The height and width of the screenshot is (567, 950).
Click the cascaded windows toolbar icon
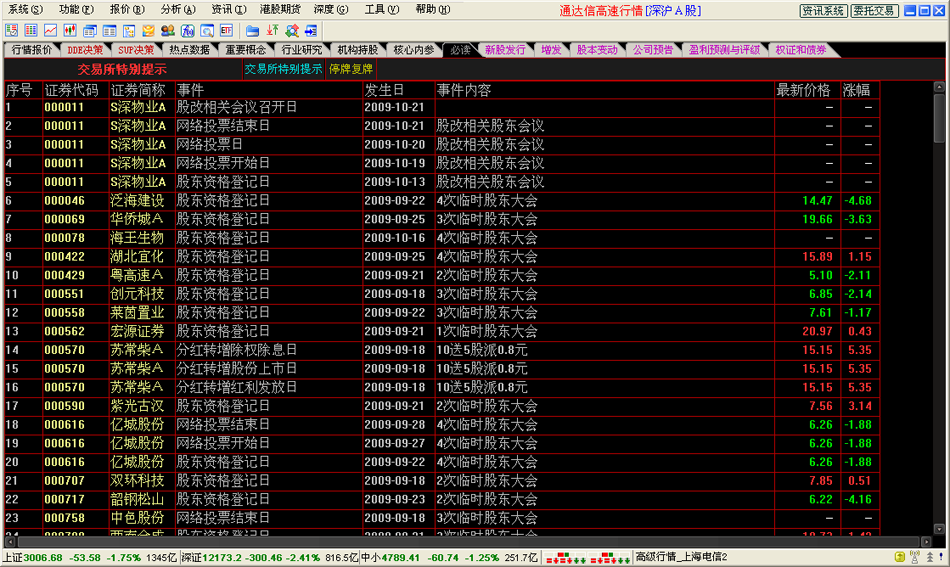(x=90, y=30)
